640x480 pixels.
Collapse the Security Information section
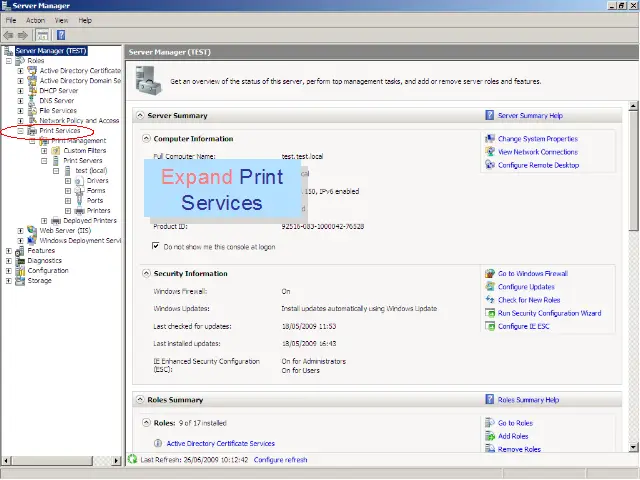click(146, 273)
